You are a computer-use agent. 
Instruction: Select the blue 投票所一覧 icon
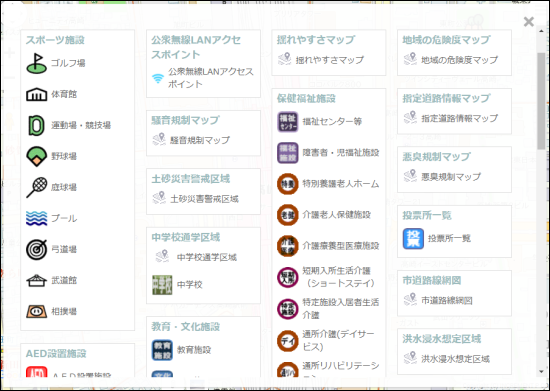click(413, 239)
